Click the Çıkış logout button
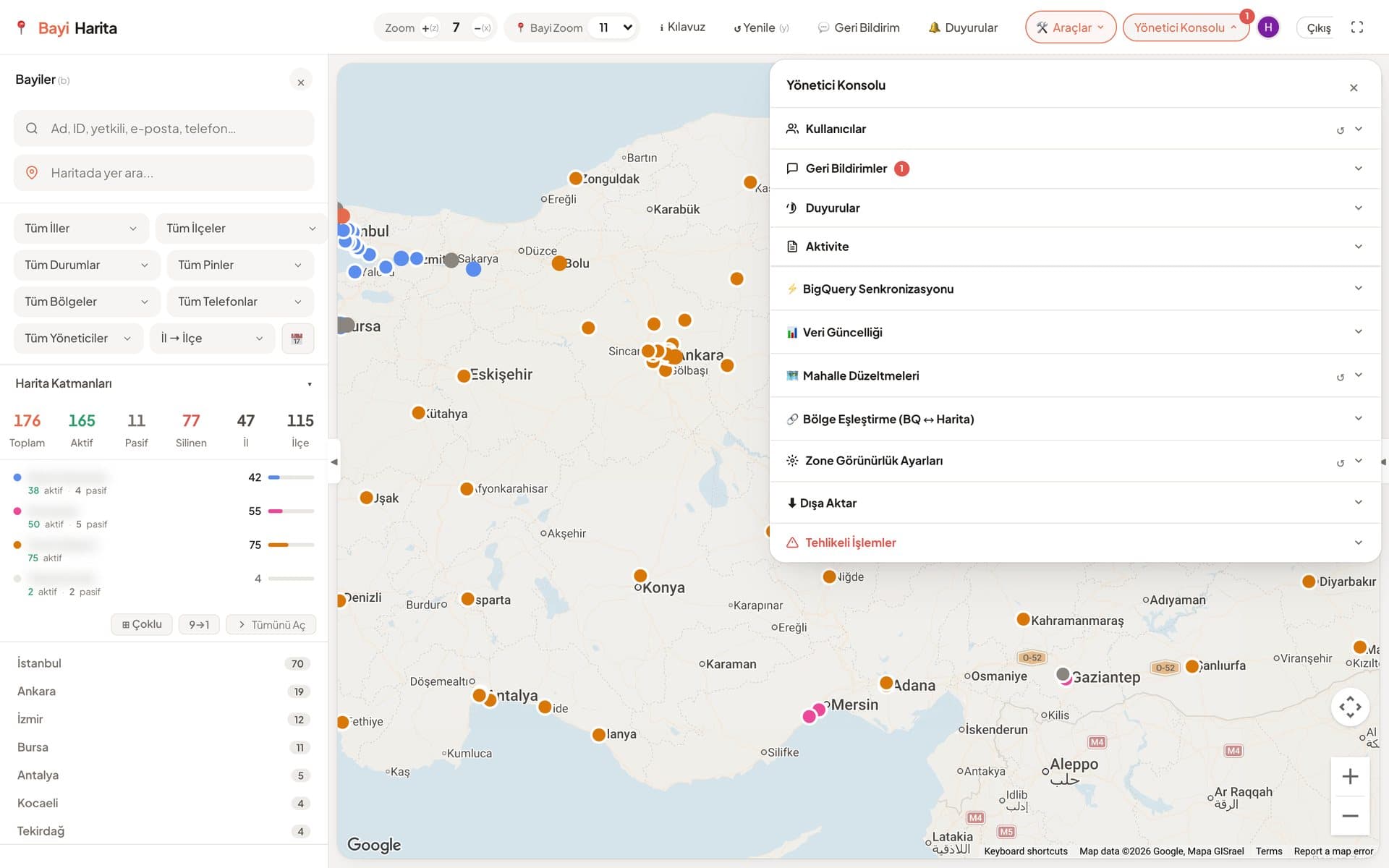 click(x=1318, y=27)
